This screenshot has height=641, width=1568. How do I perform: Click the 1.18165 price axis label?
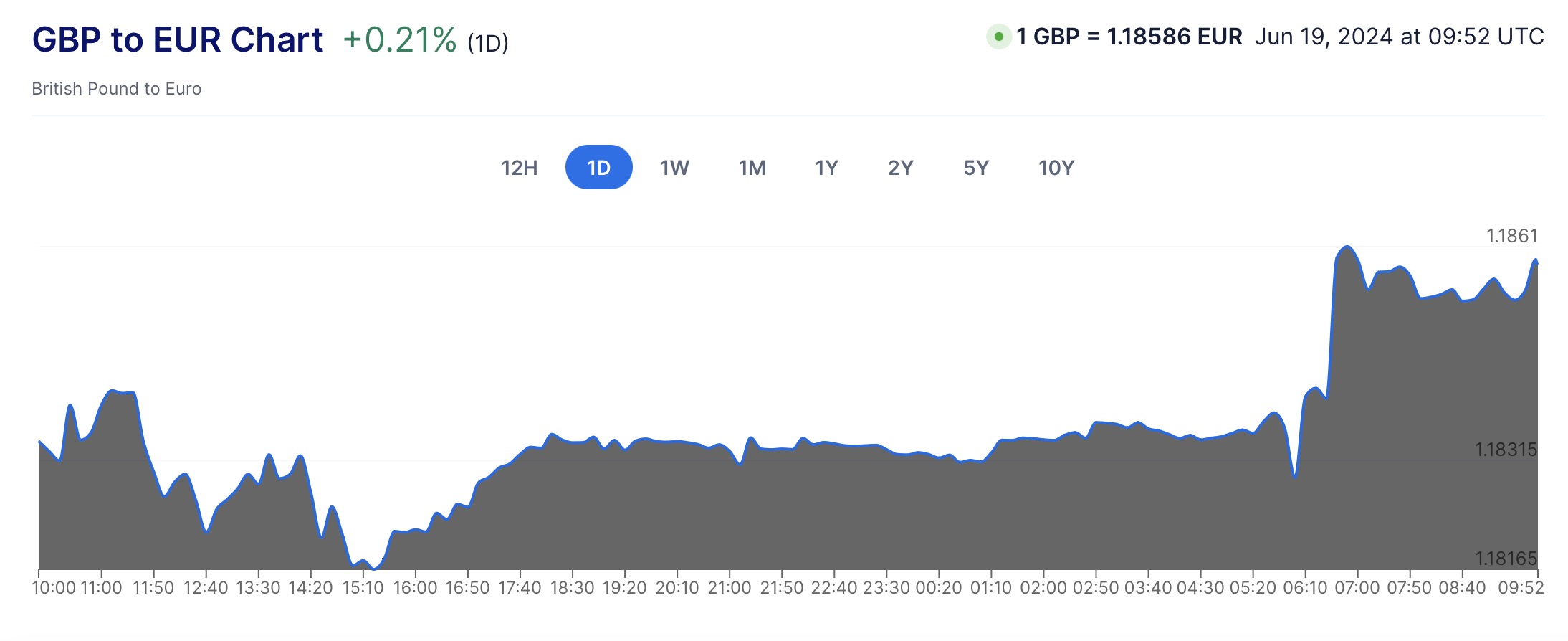[1506, 558]
